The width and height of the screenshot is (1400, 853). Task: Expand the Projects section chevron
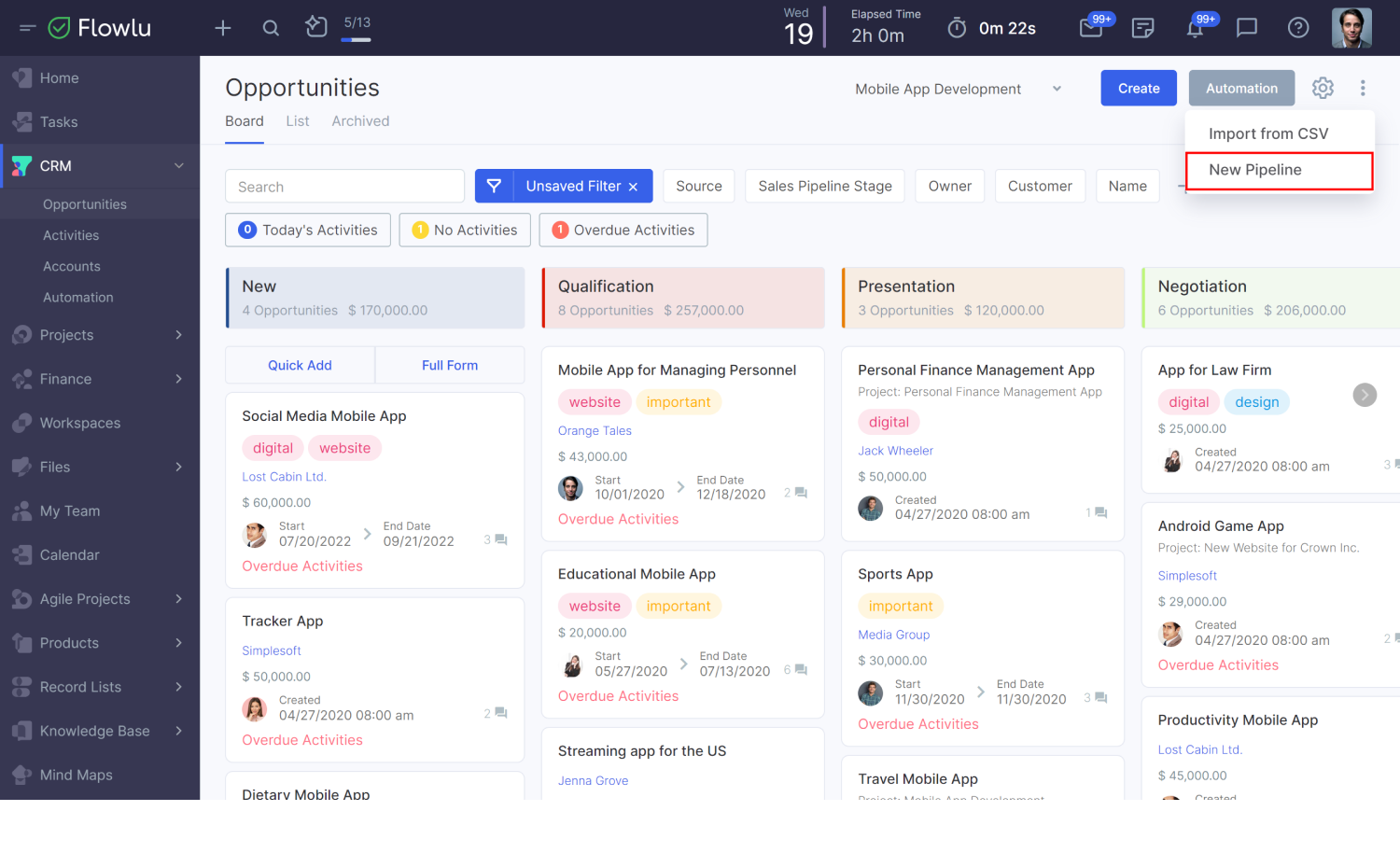click(x=178, y=335)
